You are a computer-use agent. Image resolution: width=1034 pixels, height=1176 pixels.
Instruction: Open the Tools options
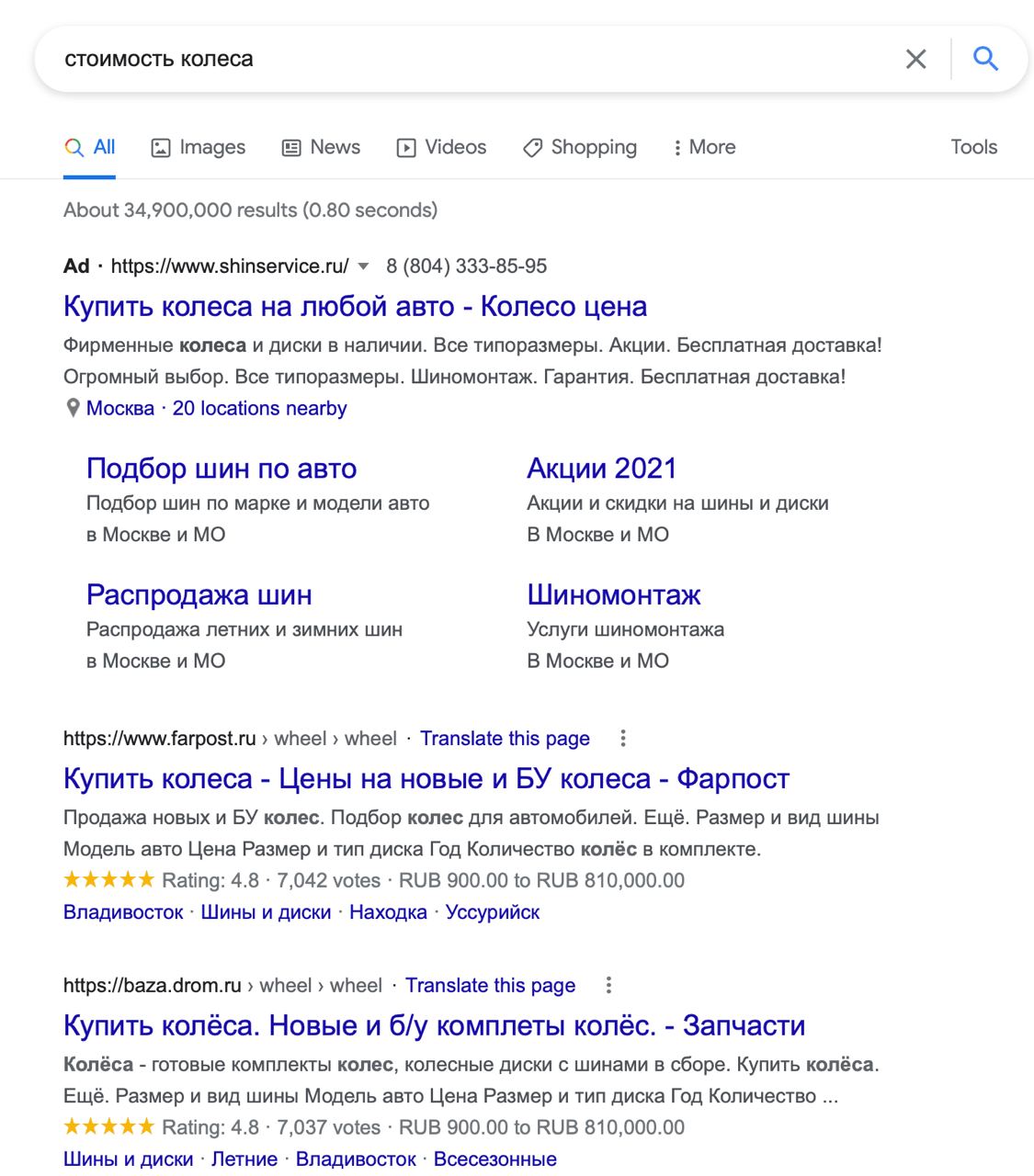(973, 147)
